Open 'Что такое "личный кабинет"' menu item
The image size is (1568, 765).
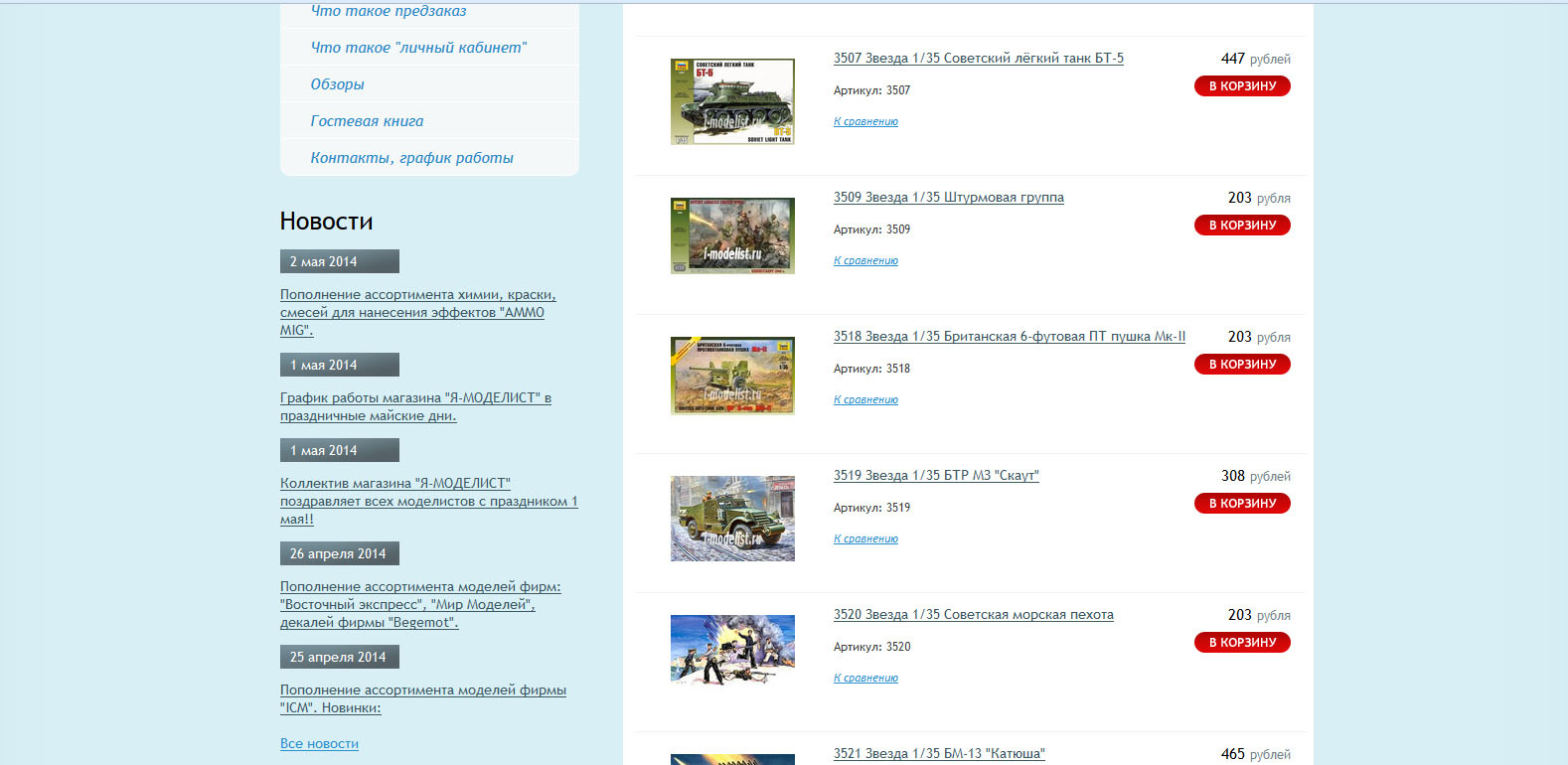pos(418,48)
